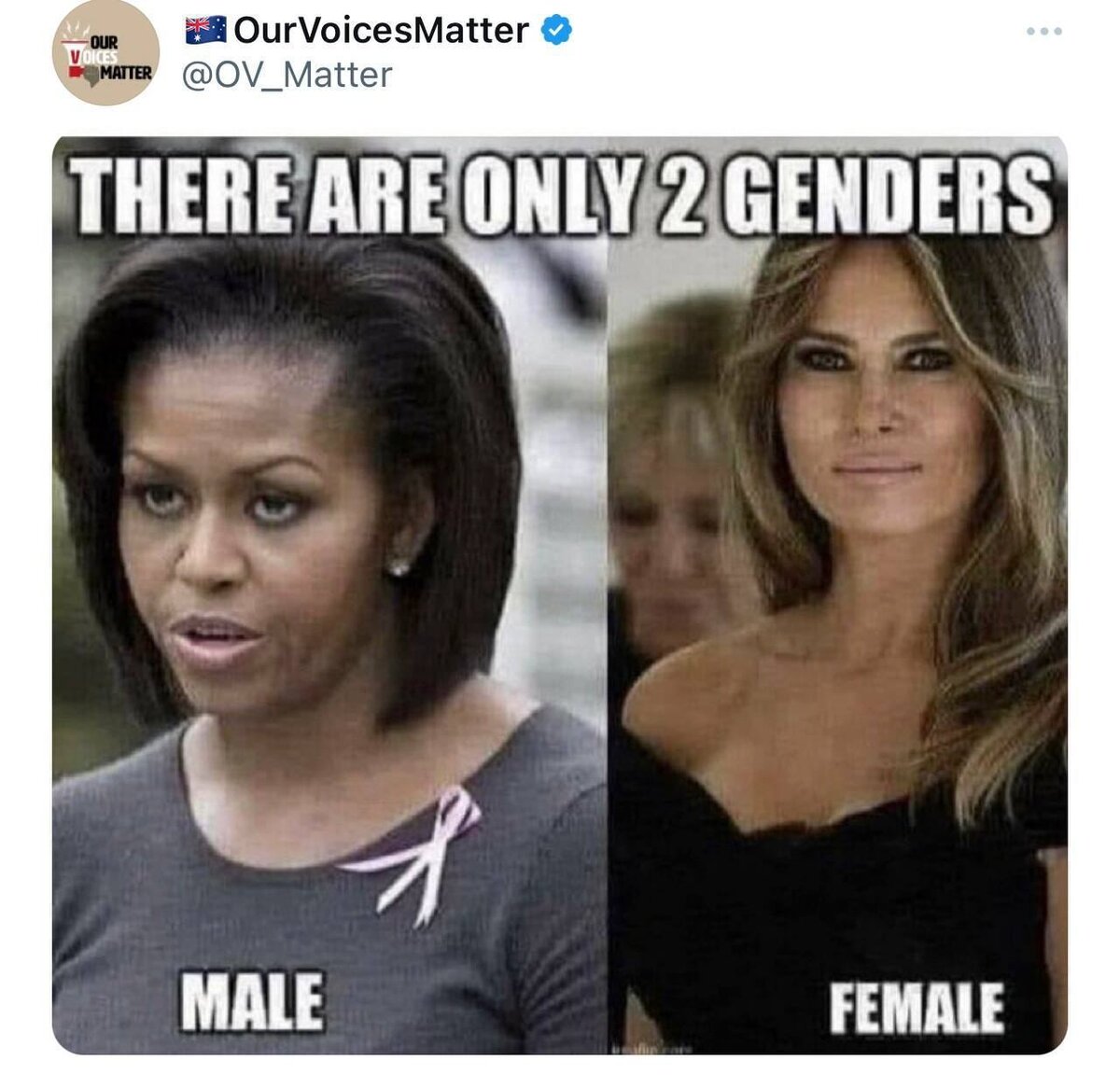1120x1088 pixels.
Task: Click the "MALE" caption in the image
Action: pos(252,1001)
